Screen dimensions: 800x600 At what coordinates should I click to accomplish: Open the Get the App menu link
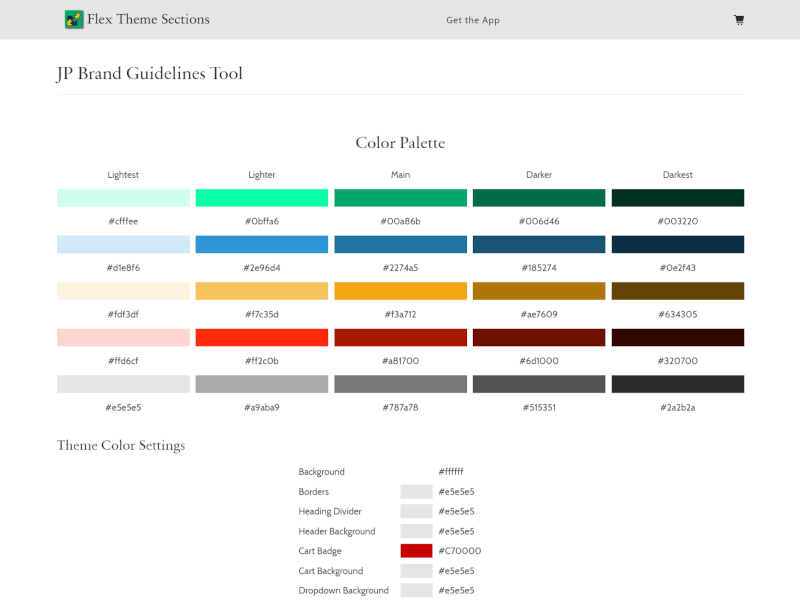[473, 20]
